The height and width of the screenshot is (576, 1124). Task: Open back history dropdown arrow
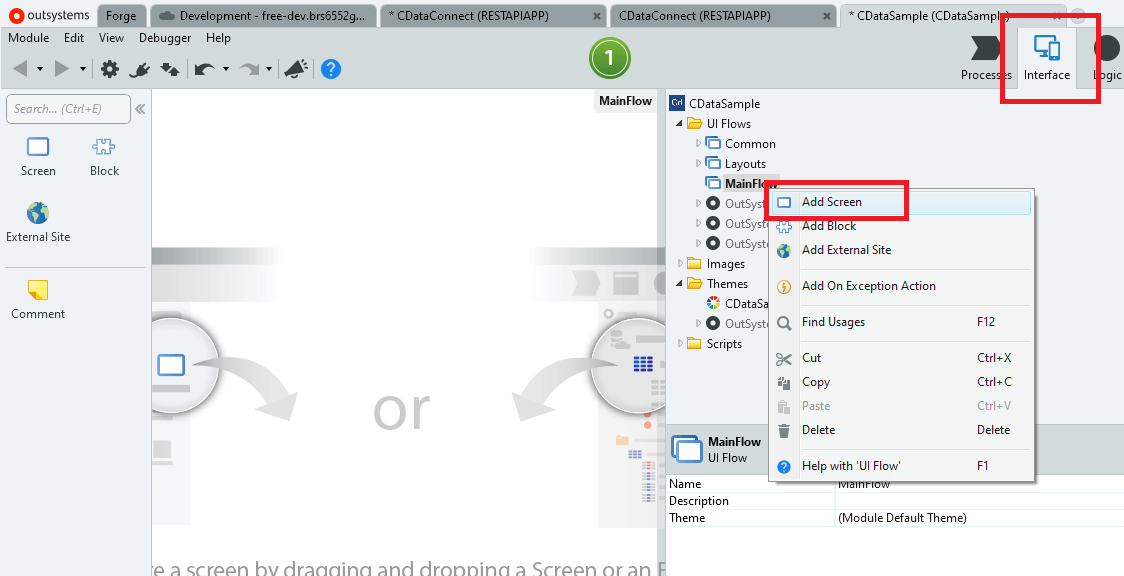(39, 69)
